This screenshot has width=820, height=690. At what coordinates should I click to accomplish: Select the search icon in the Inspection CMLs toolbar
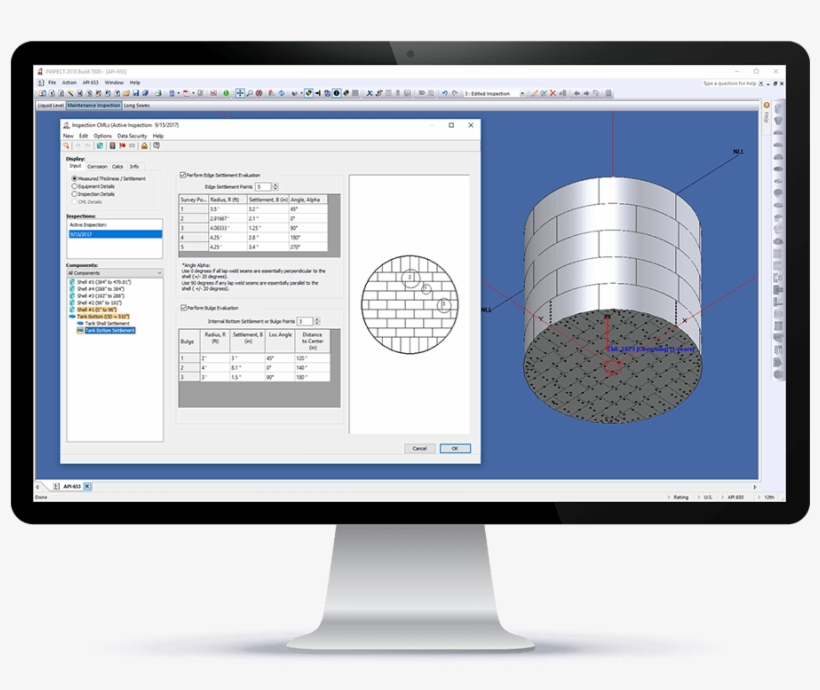(x=66, y=146)
